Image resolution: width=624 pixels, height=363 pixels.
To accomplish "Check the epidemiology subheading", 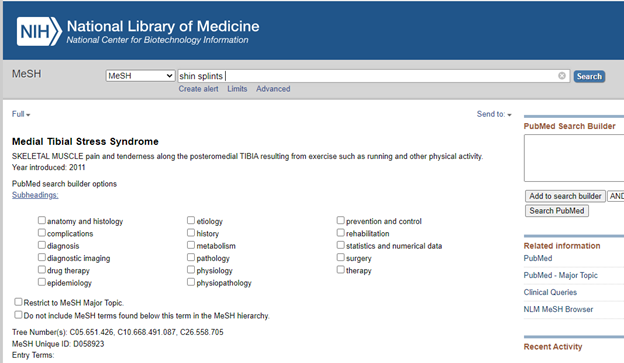I will [x=42, y=282].
